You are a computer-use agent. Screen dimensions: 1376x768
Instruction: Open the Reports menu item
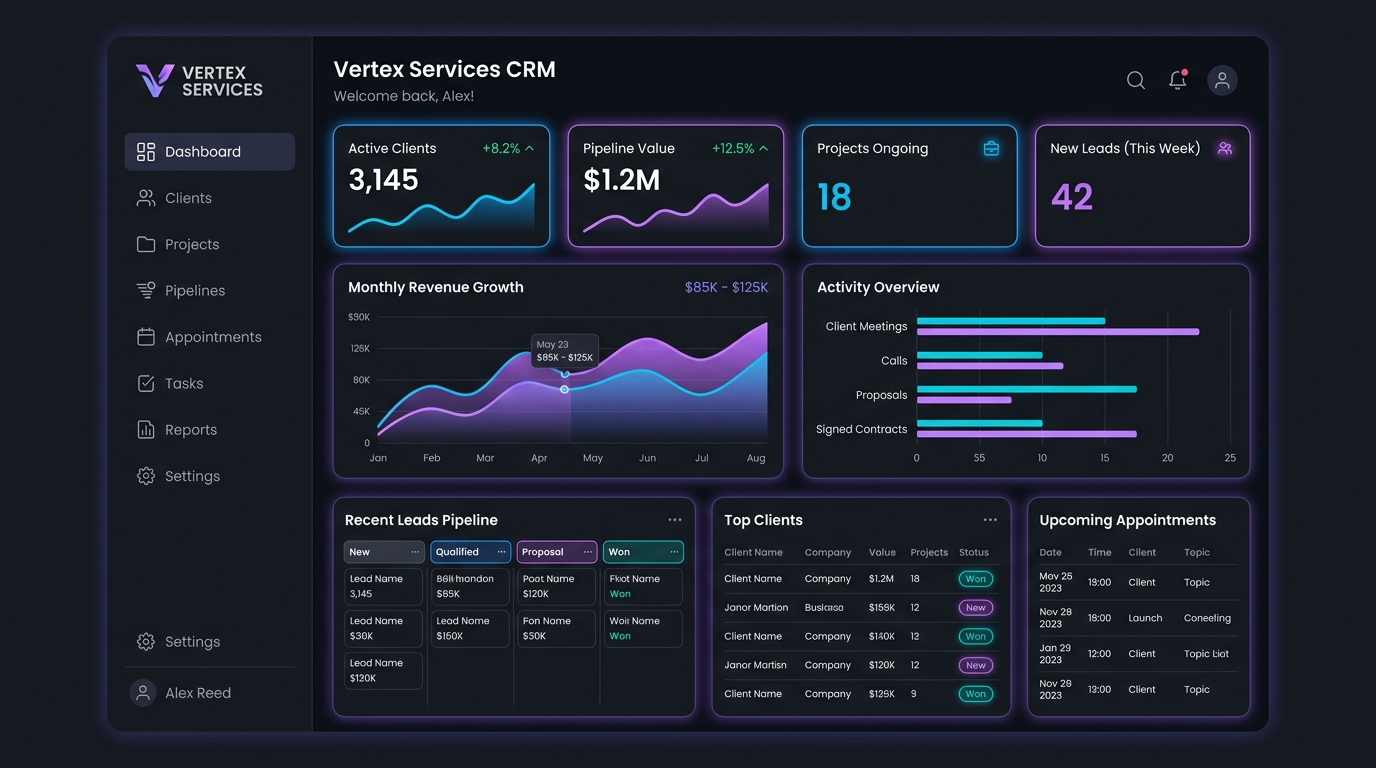210,430
